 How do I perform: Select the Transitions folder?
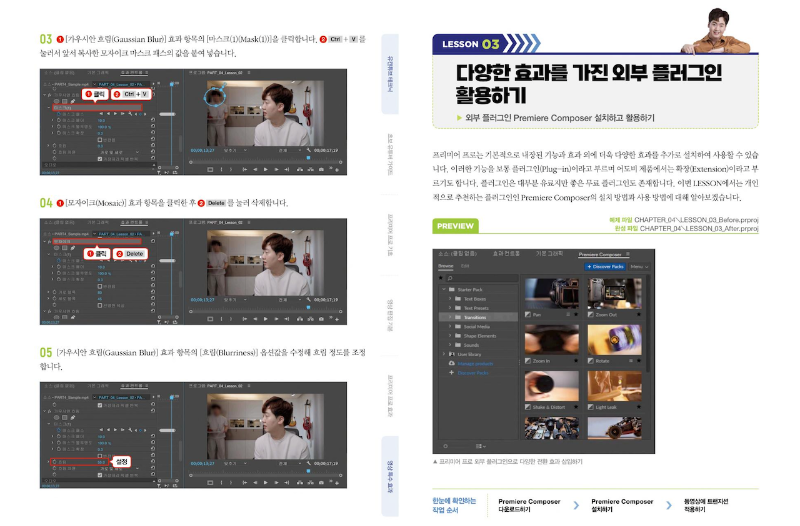[479, 317]
